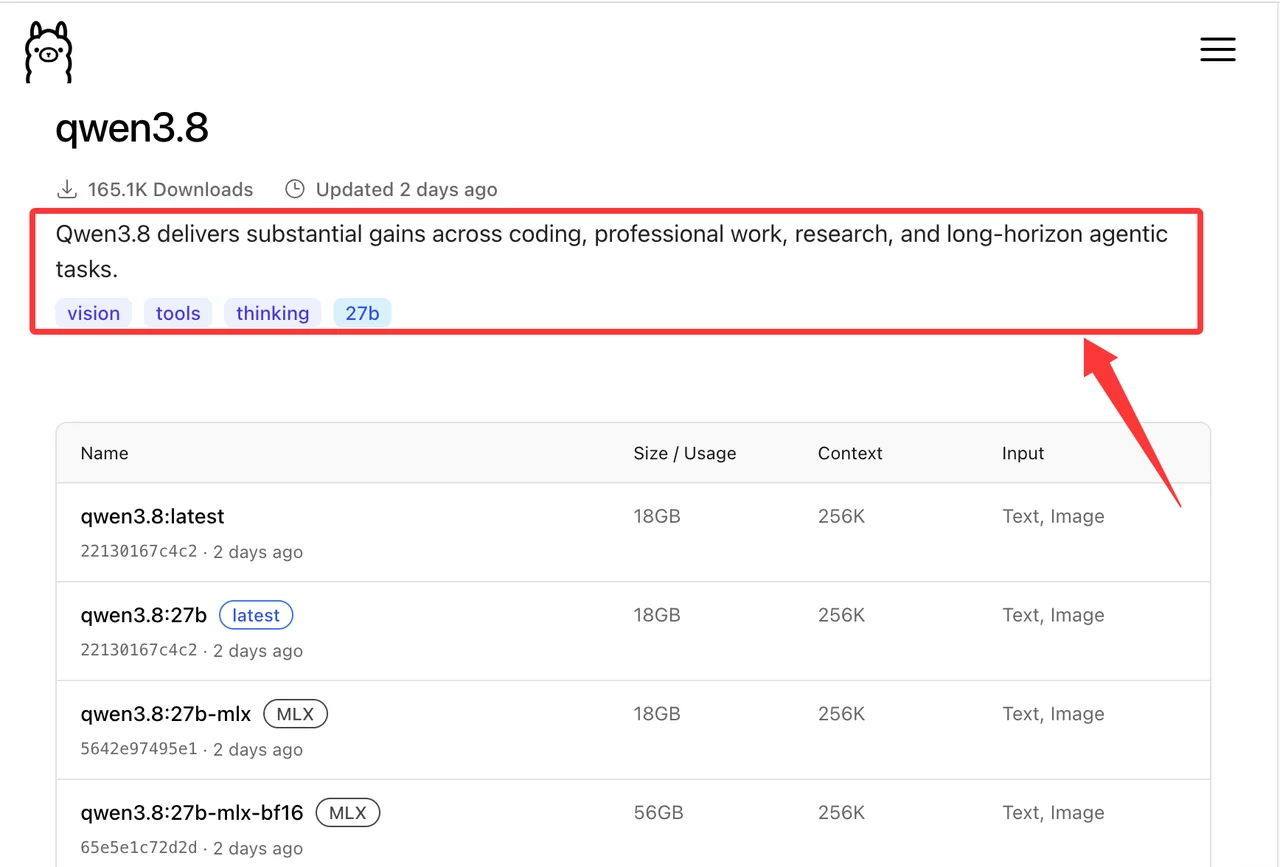
Task: Open the qwen3.8:27b model tag
Action: tap(144, 615)
